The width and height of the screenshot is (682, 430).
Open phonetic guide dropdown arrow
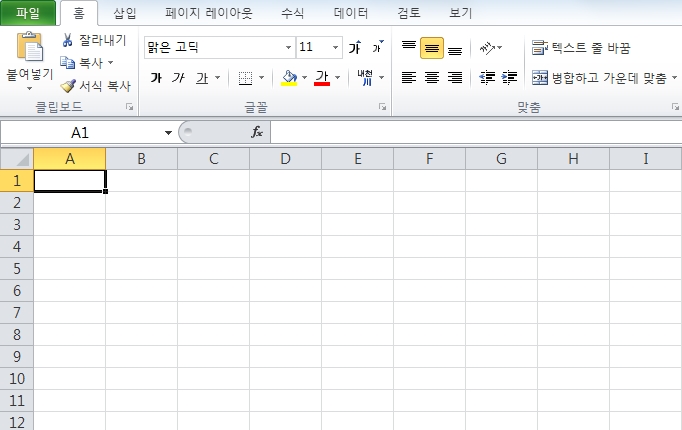[x=381, y=78]
